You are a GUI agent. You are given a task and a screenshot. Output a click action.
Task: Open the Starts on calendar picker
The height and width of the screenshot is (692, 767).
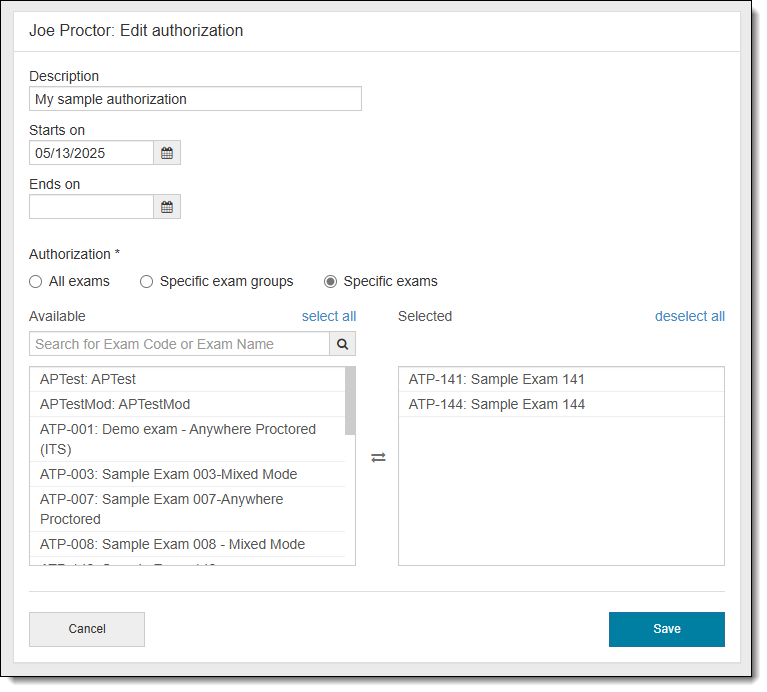[x=167, y=153]
